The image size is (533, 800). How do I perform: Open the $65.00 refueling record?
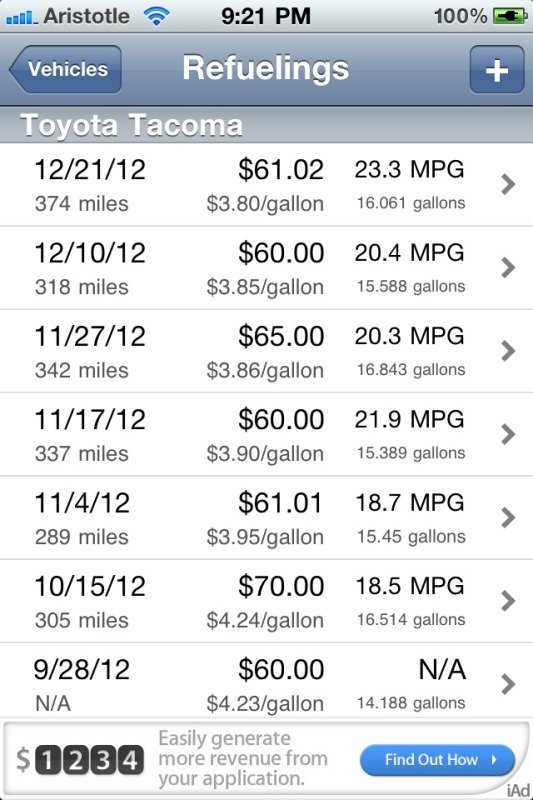coord(266,351)
